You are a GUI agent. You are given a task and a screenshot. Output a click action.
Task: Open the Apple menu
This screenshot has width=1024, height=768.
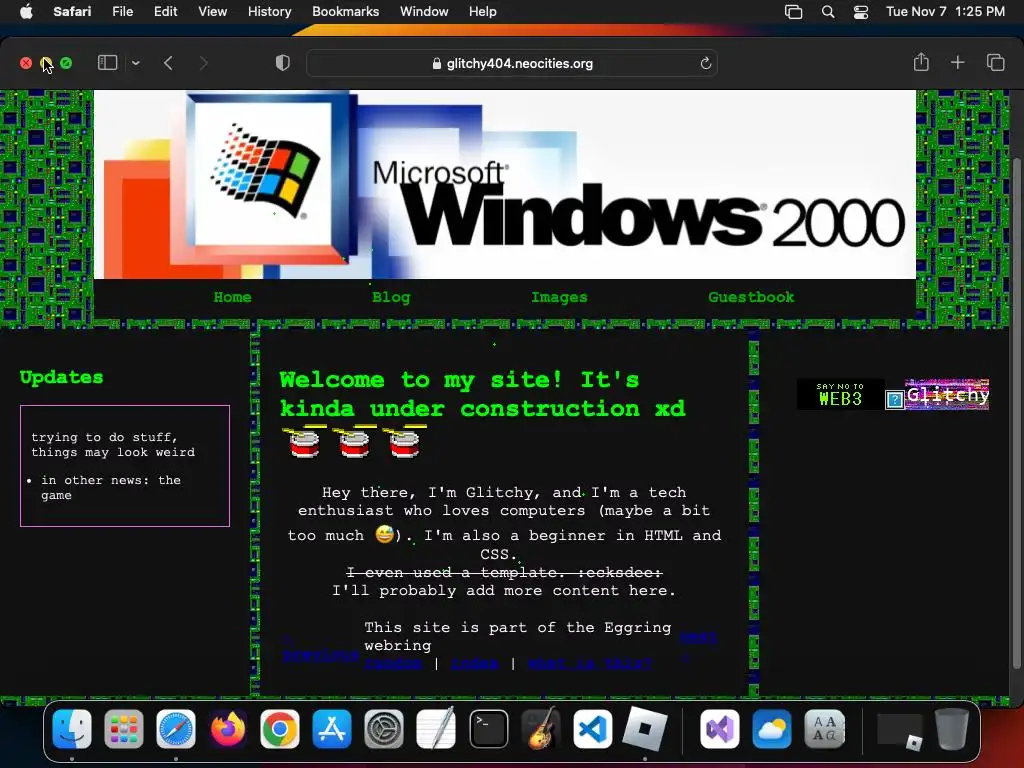click(26, 11)
